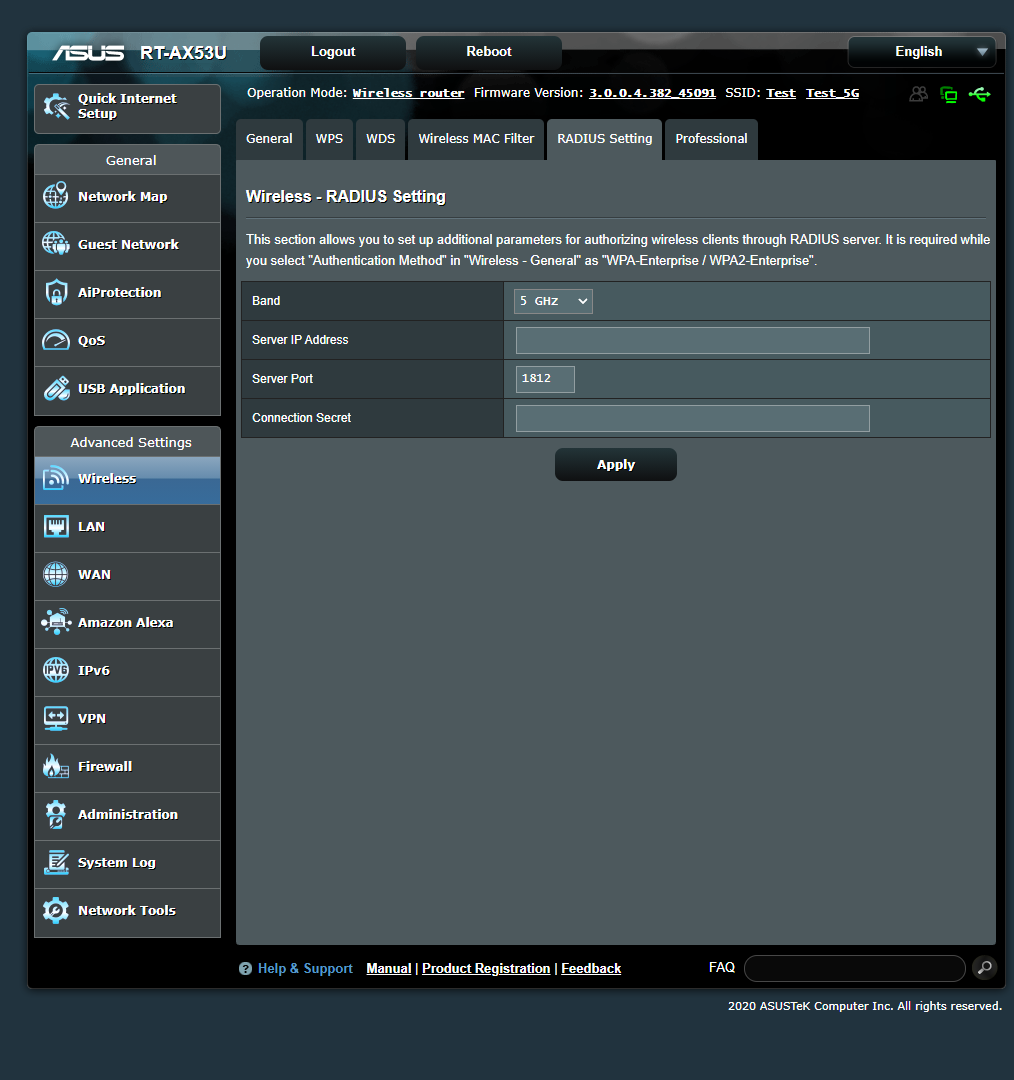Viewport: 1014px width, 1080px height.
Task: Open the Professional tab
Action: pos(711,138)
